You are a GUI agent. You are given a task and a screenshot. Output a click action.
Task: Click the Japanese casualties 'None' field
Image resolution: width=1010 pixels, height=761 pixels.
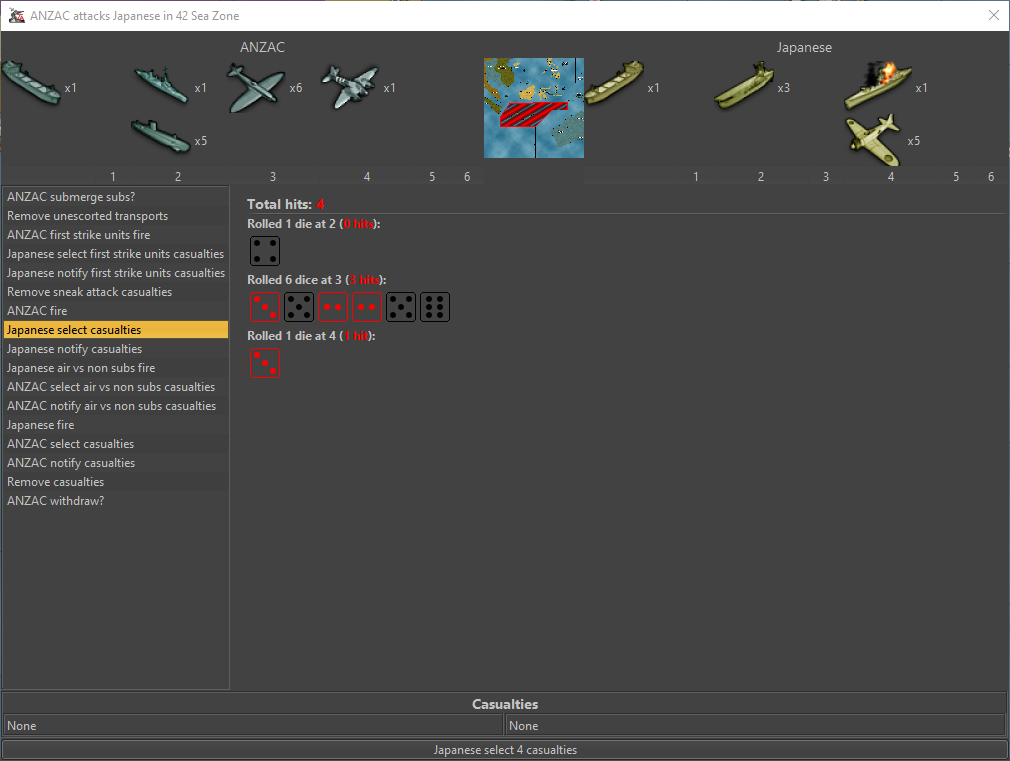pos(756,726)
